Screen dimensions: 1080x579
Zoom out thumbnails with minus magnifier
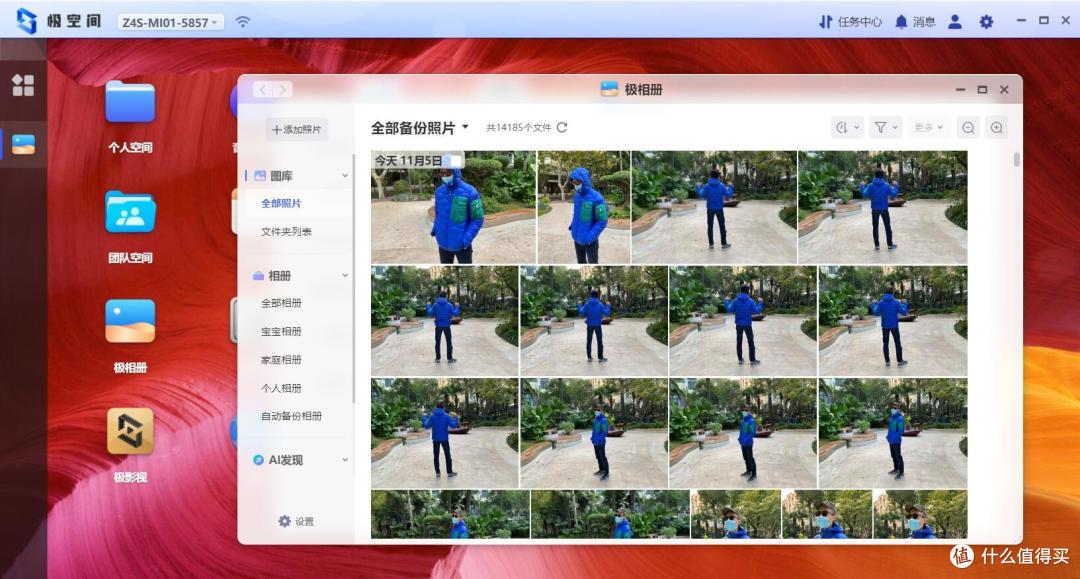coord(968,127)
